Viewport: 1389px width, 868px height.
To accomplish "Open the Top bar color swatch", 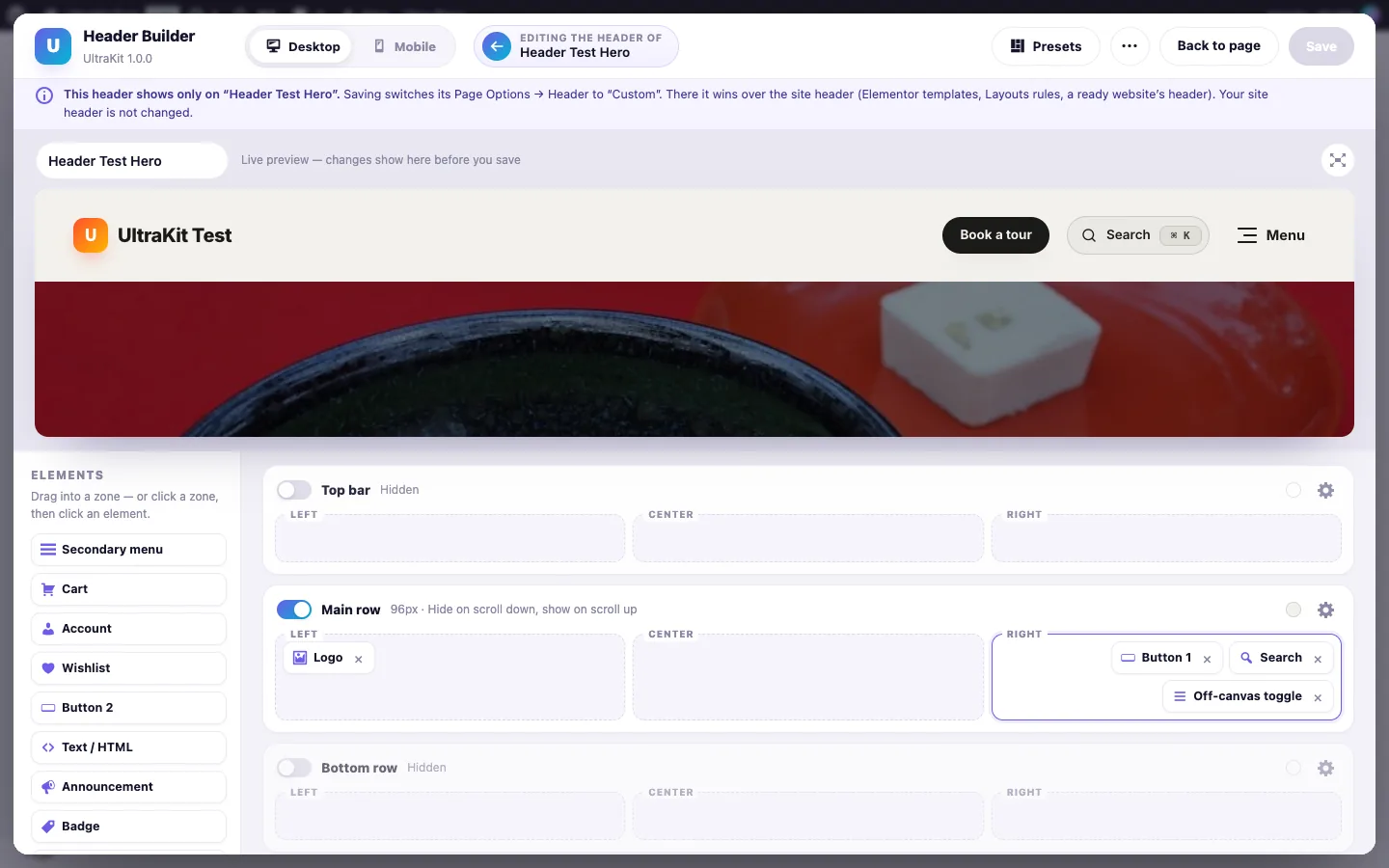I will (1294, 490).
